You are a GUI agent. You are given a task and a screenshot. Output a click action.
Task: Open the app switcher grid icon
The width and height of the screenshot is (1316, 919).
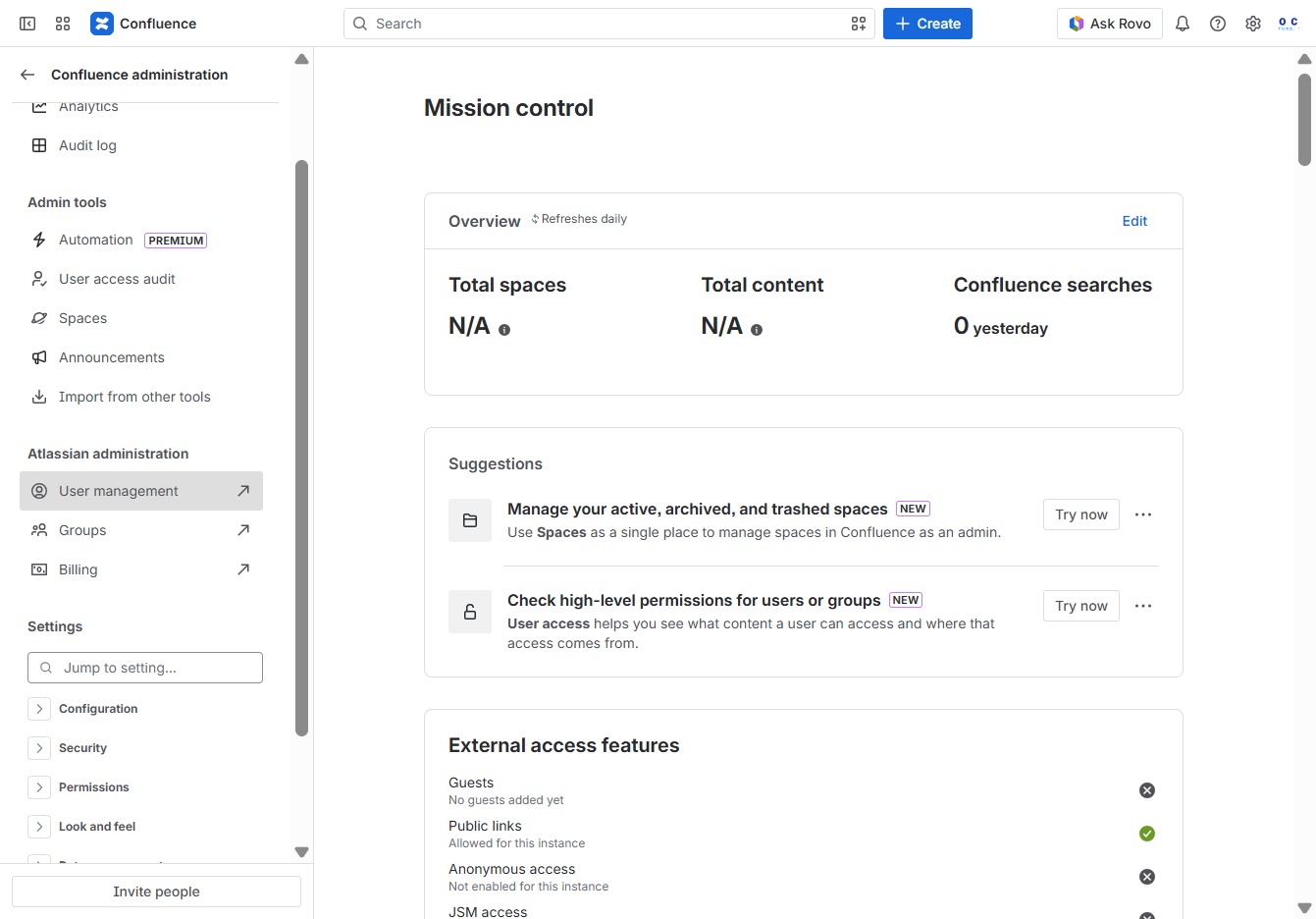coord(63,24)
